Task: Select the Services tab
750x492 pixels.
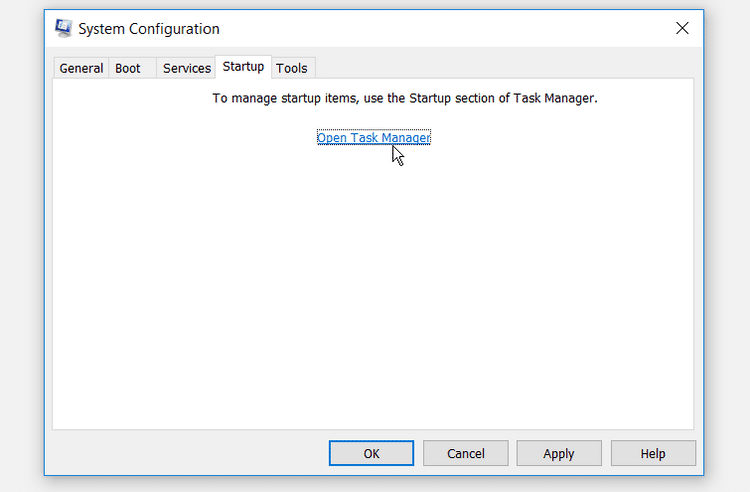Action: 187,68
